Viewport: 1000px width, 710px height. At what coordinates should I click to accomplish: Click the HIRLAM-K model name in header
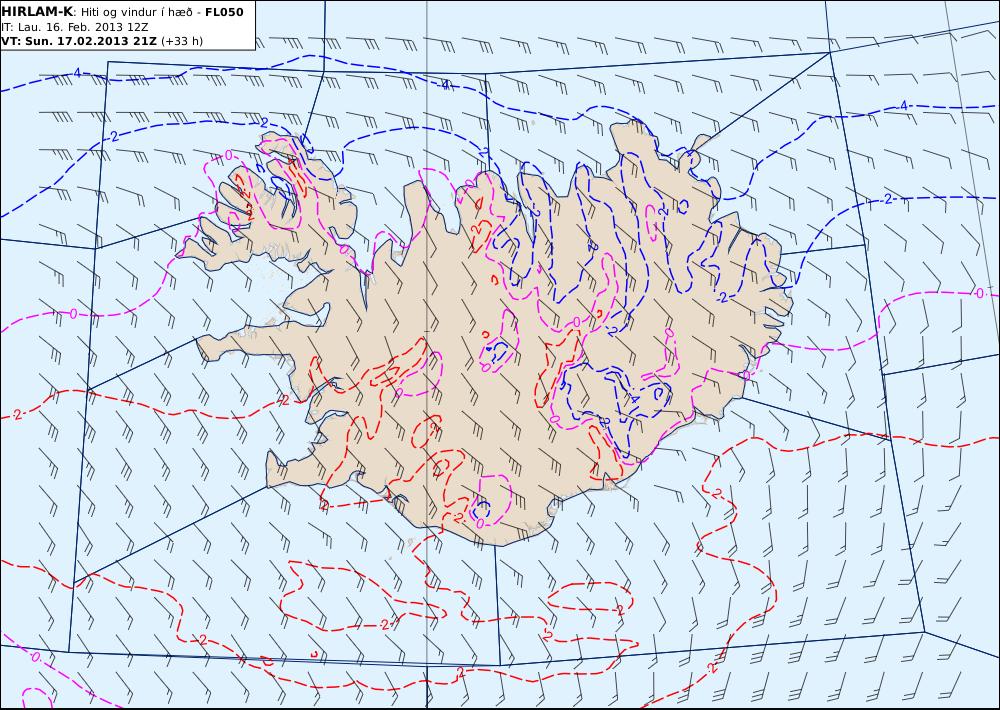coord(38,12)
